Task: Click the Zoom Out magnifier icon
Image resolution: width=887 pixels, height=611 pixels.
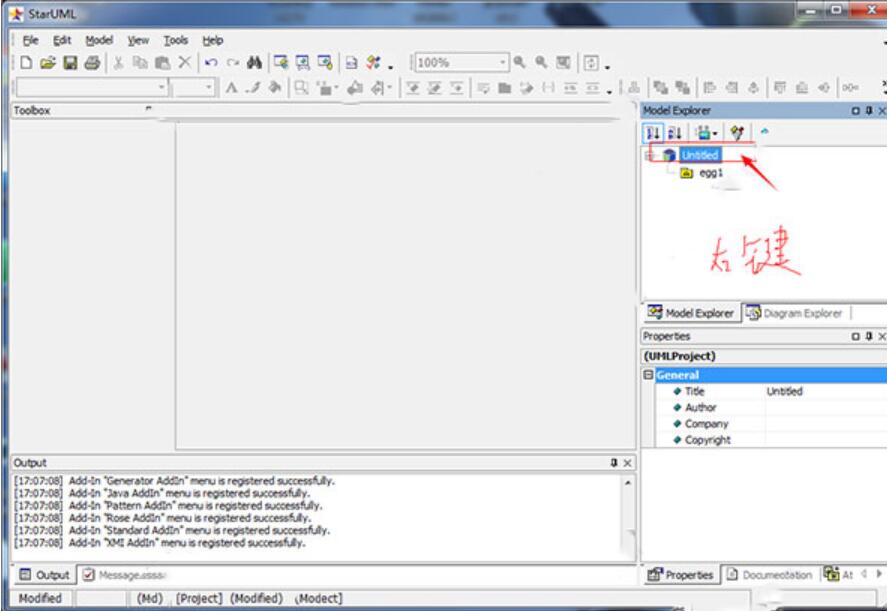Action: (541, 62)
